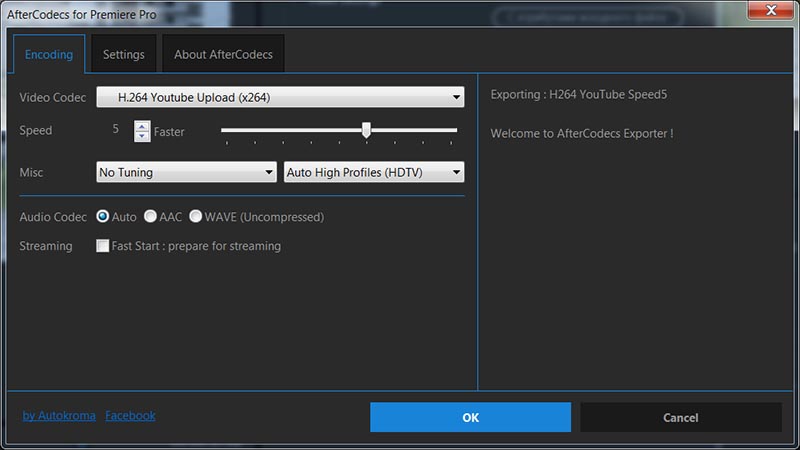800x450 pixels.
Task: Click the Cancel button
Action: 681,417
